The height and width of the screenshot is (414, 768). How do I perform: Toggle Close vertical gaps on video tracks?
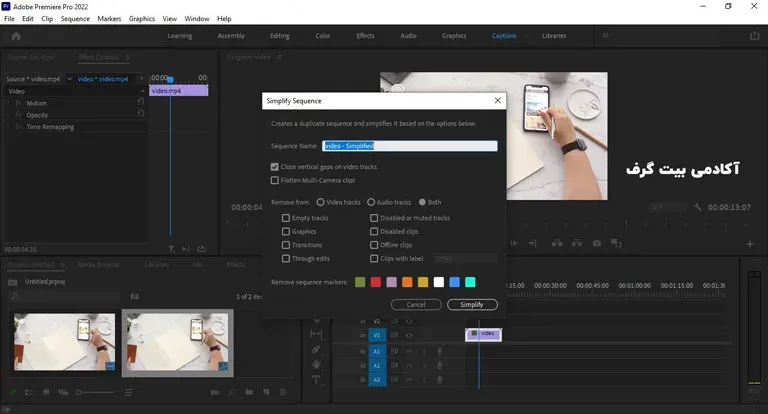[275, 167]
